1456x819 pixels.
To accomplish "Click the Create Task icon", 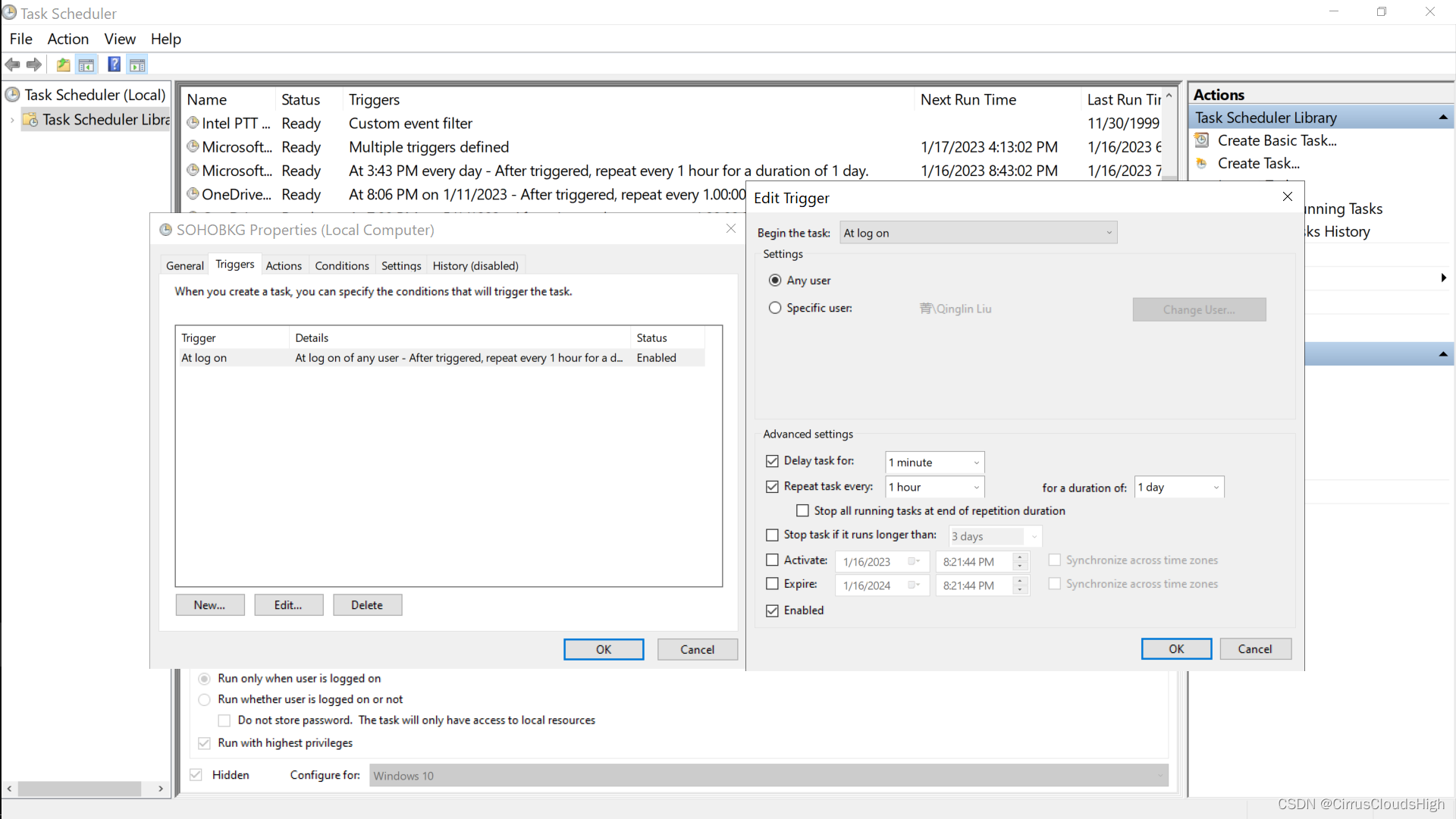I will [x=1202, y=163].
